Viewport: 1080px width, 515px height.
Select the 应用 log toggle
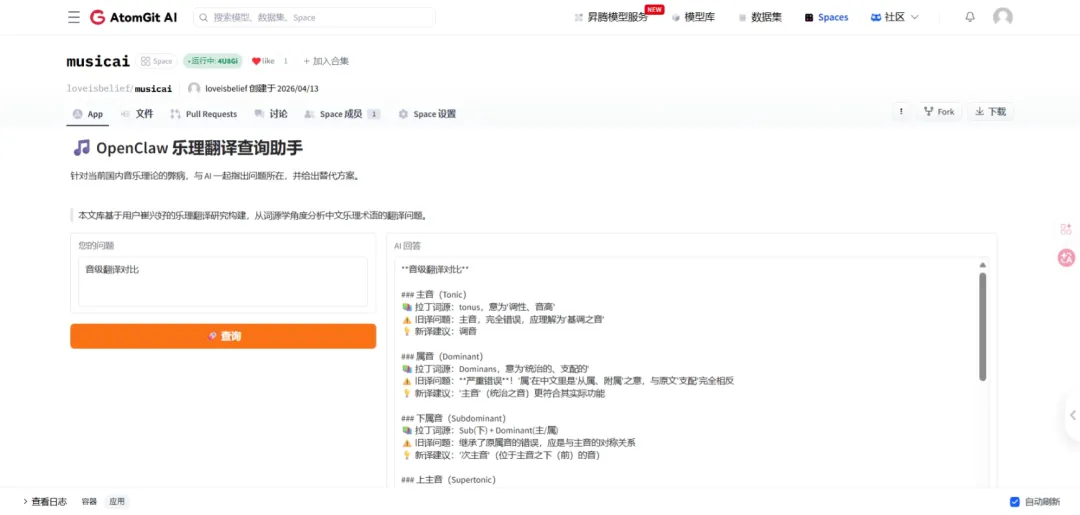coord(116,502)
